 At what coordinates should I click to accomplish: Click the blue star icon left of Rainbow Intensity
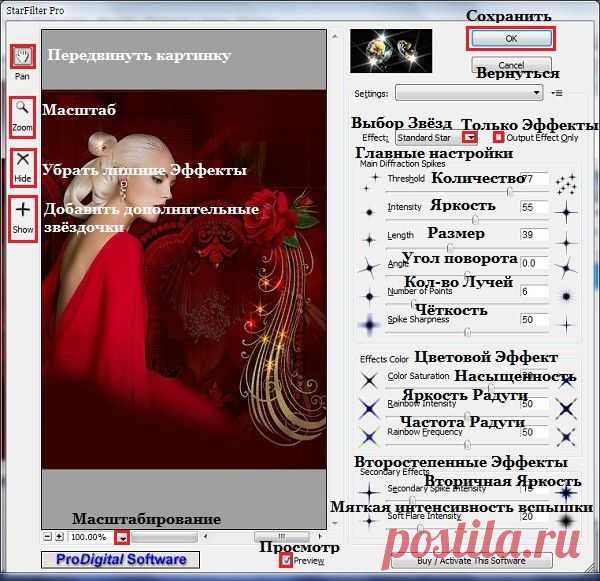point(369,408)
